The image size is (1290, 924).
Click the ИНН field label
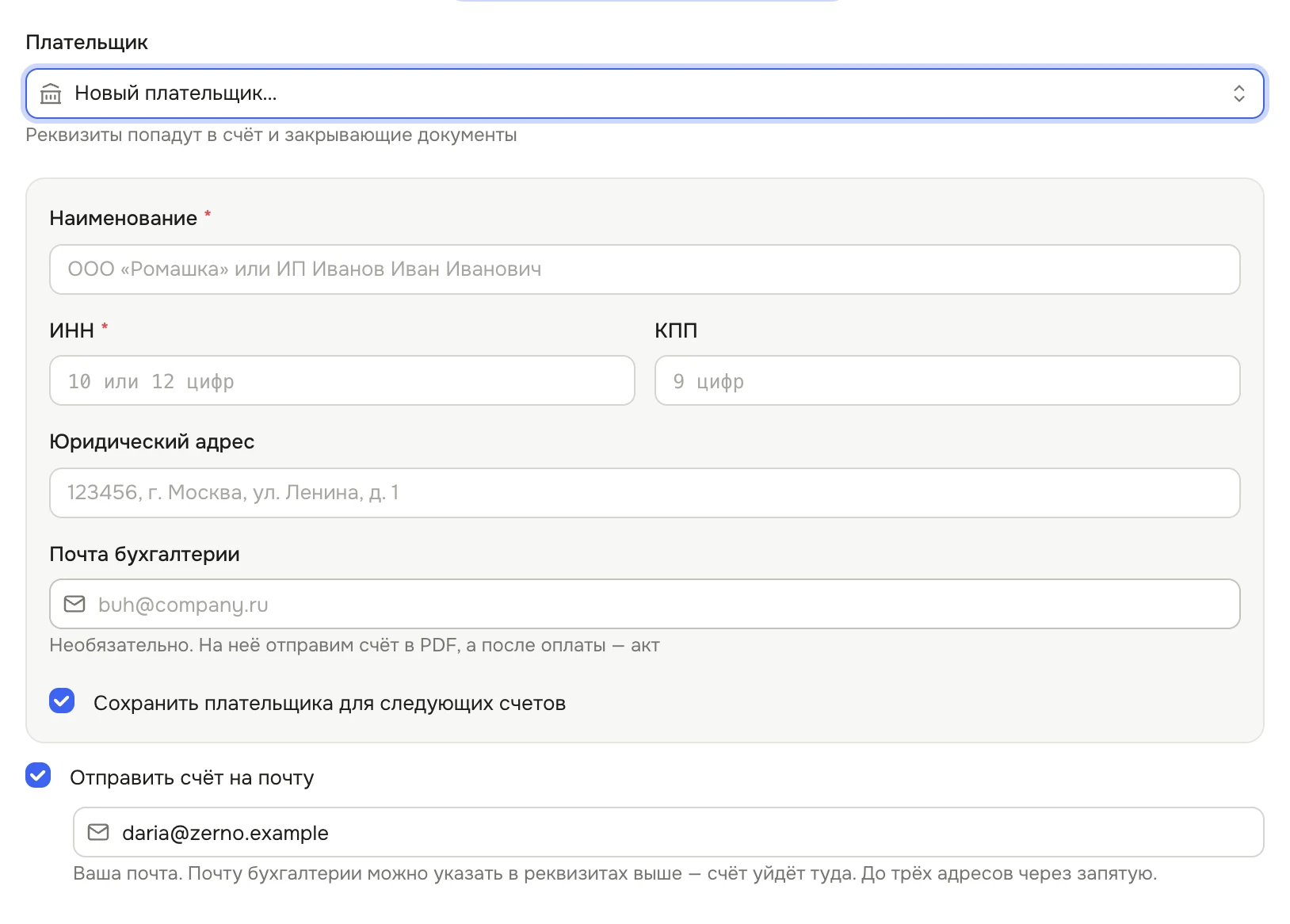click(x=72, y=330)
